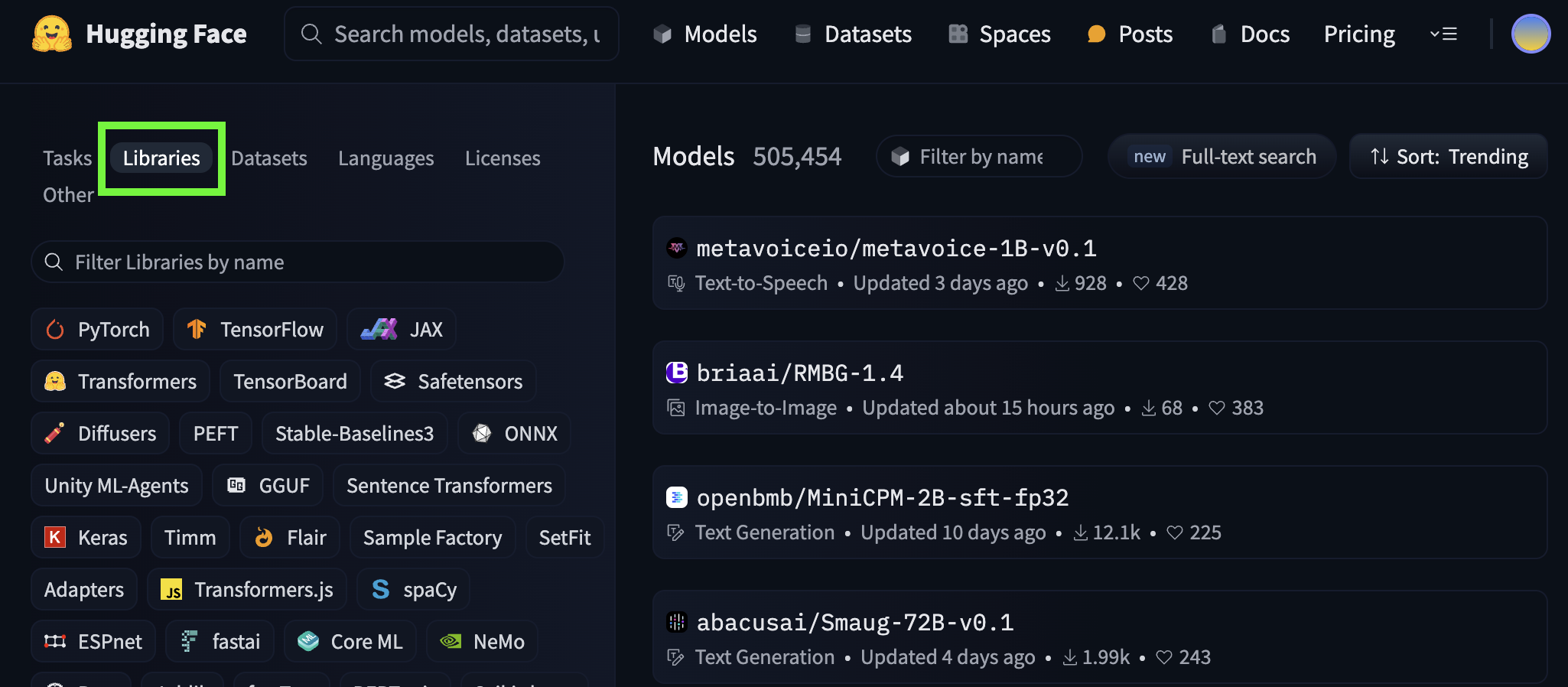1568x687 pixels.
Task: Switch to the Languages filter tab
Action: [x=386, y=158]
